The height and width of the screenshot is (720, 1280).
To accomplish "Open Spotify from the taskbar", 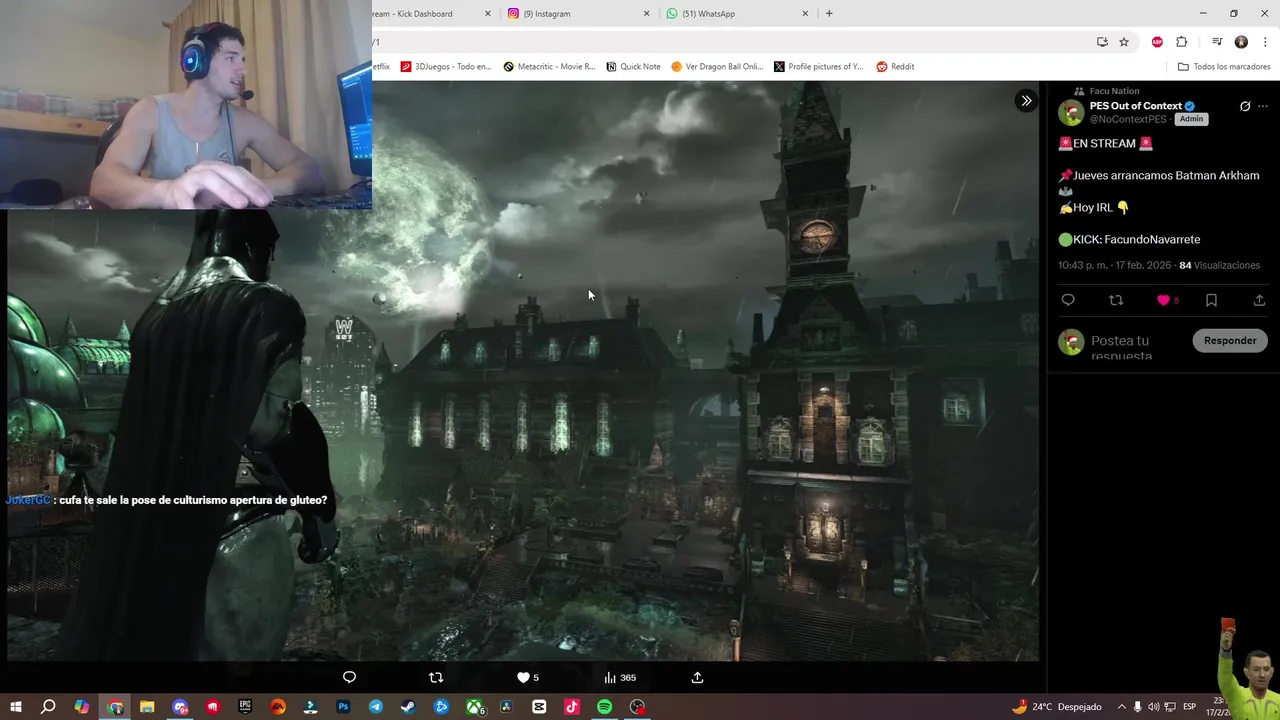I will [x=605, y=707].
